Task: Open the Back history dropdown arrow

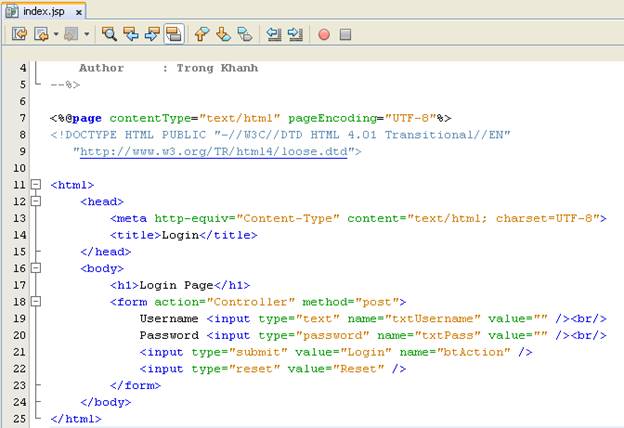Action: (56, 34)
